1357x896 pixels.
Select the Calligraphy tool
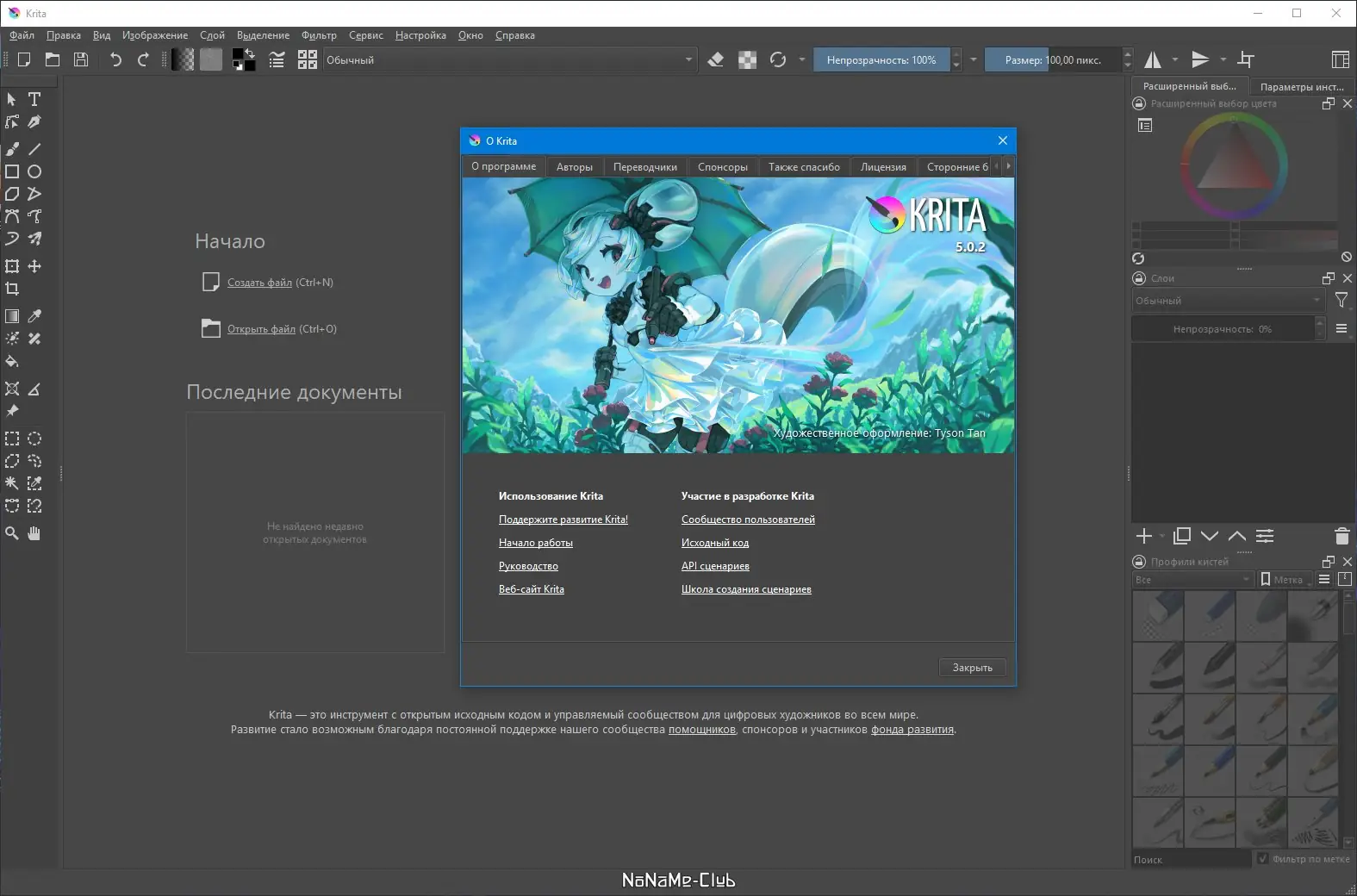pos(34,121)
